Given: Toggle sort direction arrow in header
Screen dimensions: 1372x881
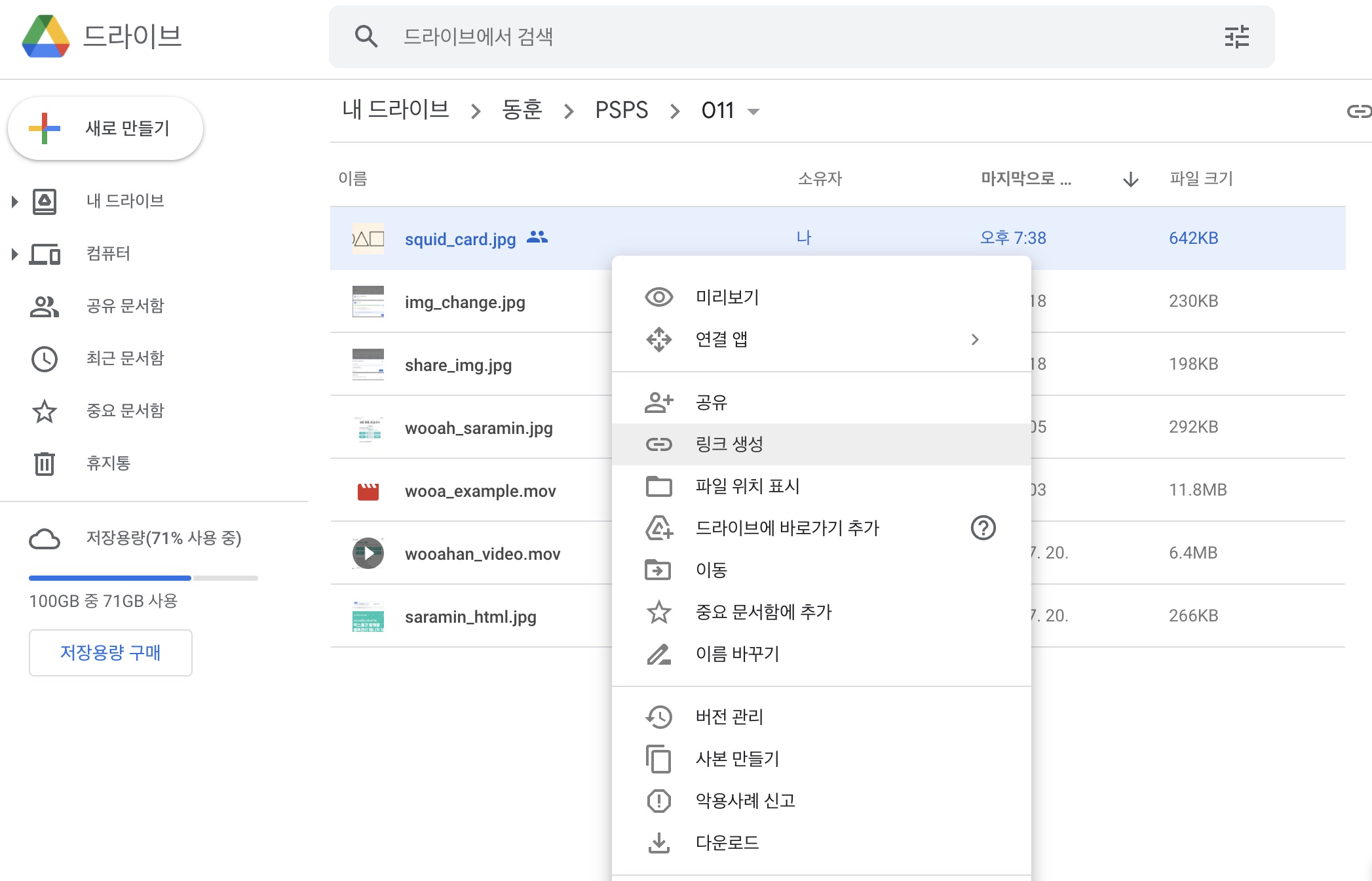Looking at the screenshot, I should tap(1130, 179).
